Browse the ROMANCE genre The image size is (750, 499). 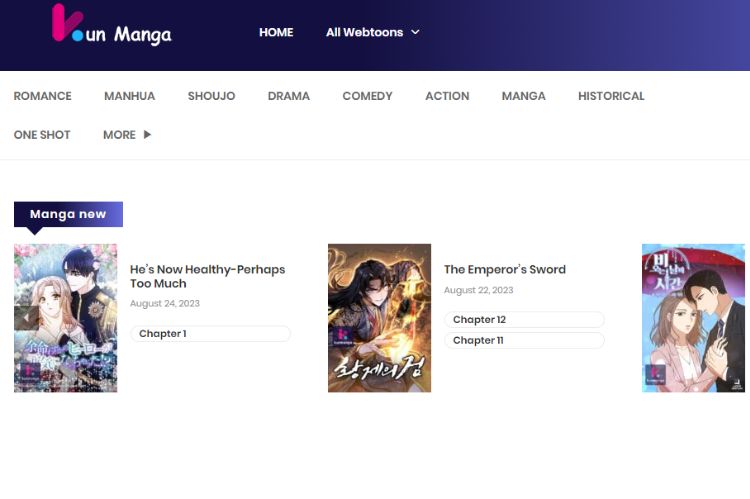tap(43, 96)
